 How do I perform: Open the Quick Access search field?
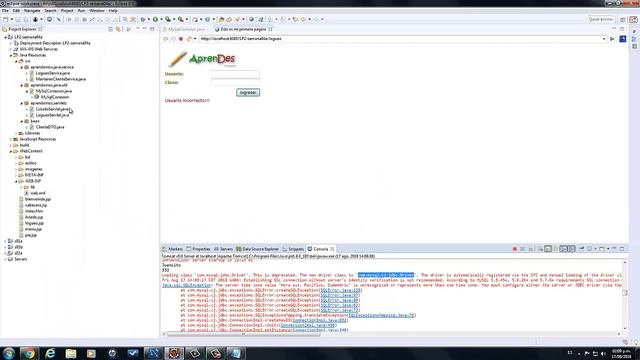601,19
